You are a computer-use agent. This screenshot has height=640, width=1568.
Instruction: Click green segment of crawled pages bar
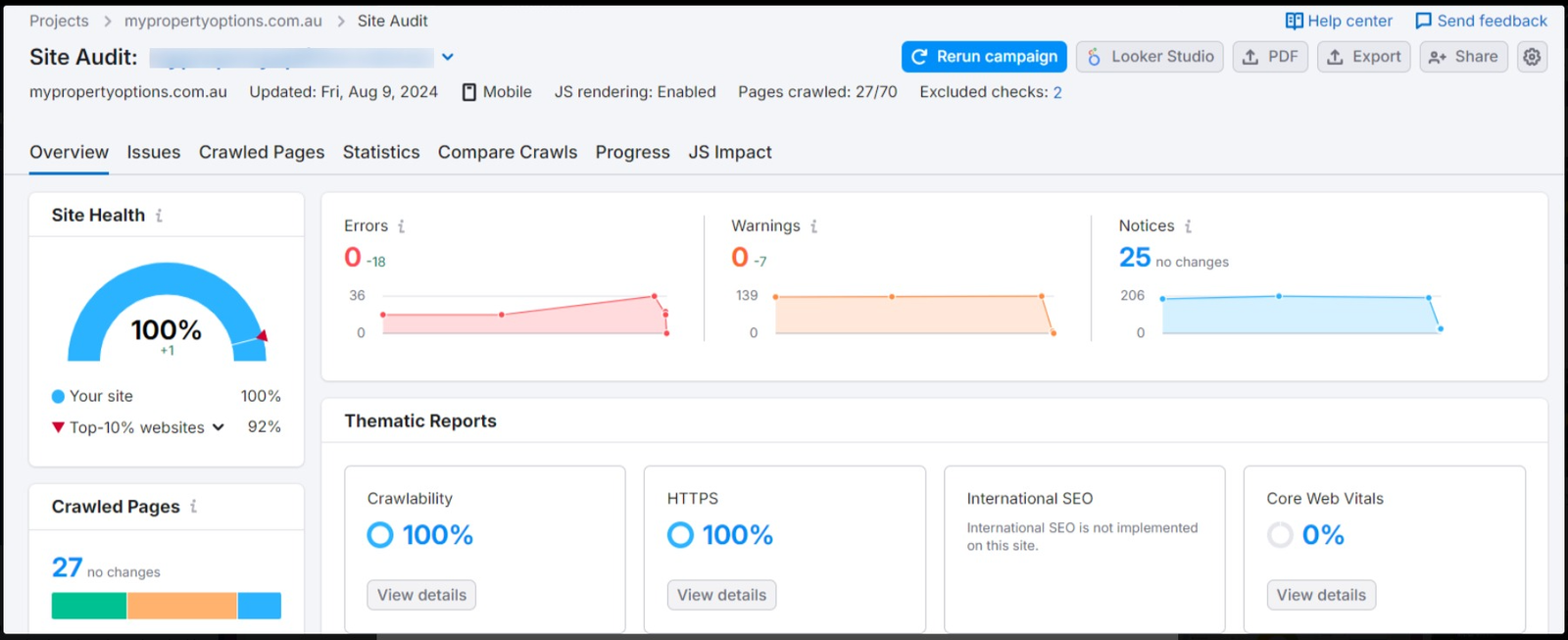[x=89, y=606]
